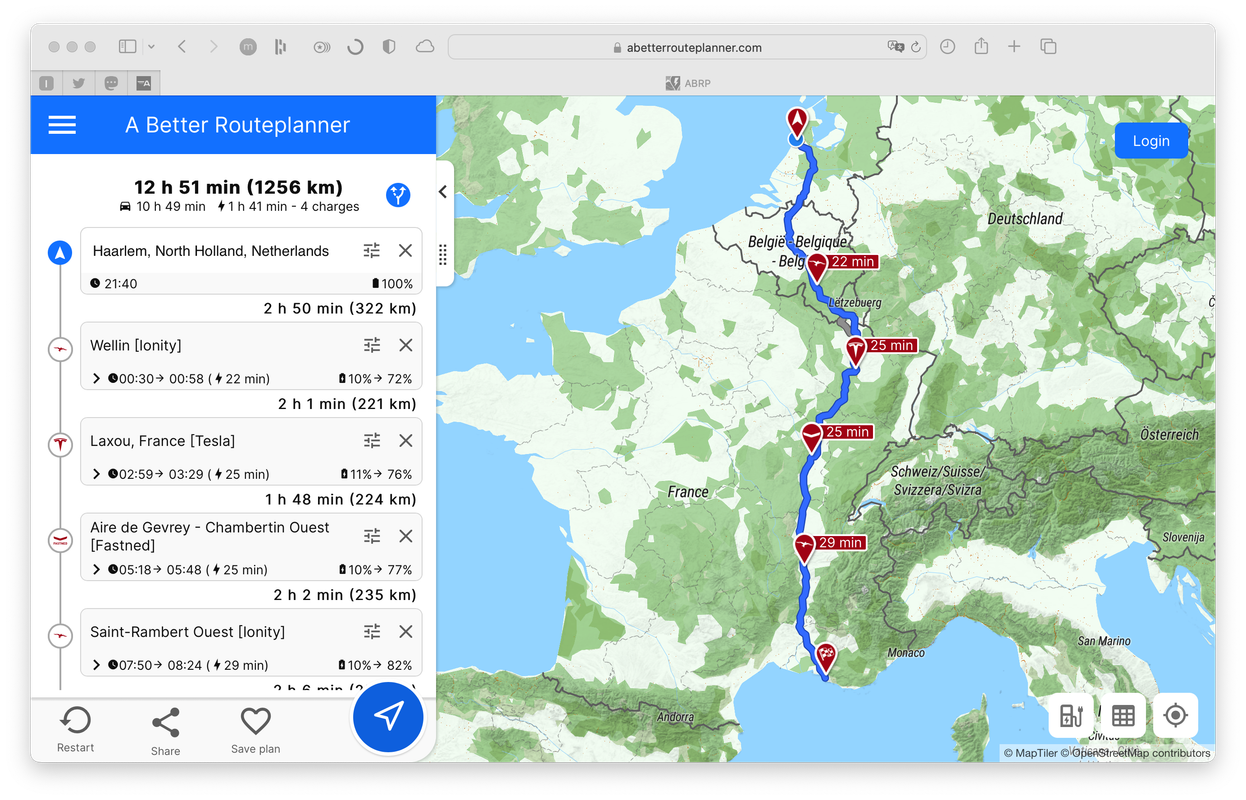Click the OpenStreetMap contributors attribution link

click(x=1141, y=753)
